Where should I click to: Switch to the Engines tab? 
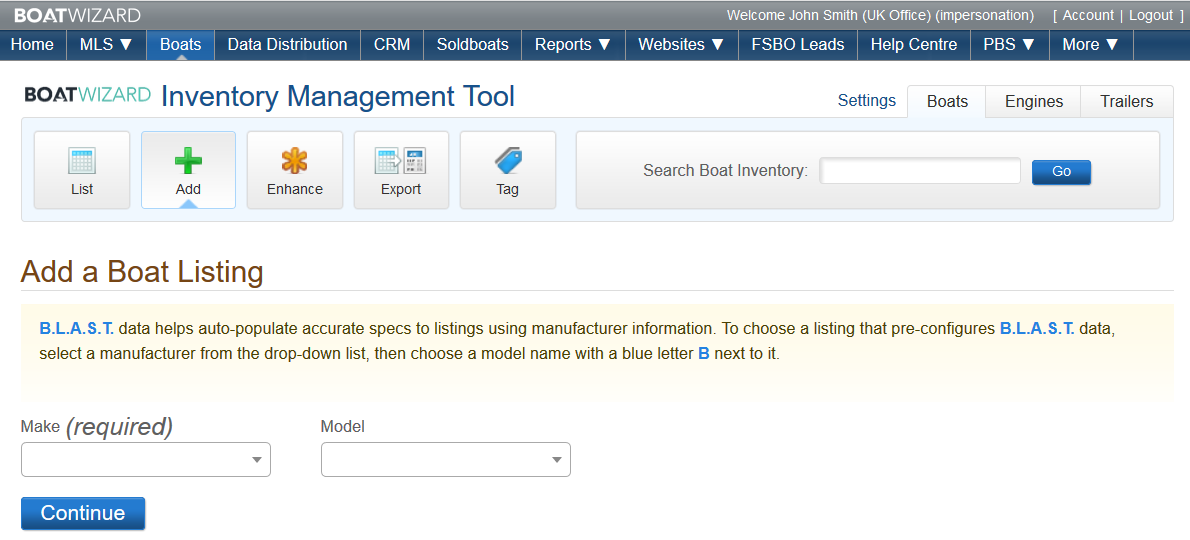[x=1034, y=102]
